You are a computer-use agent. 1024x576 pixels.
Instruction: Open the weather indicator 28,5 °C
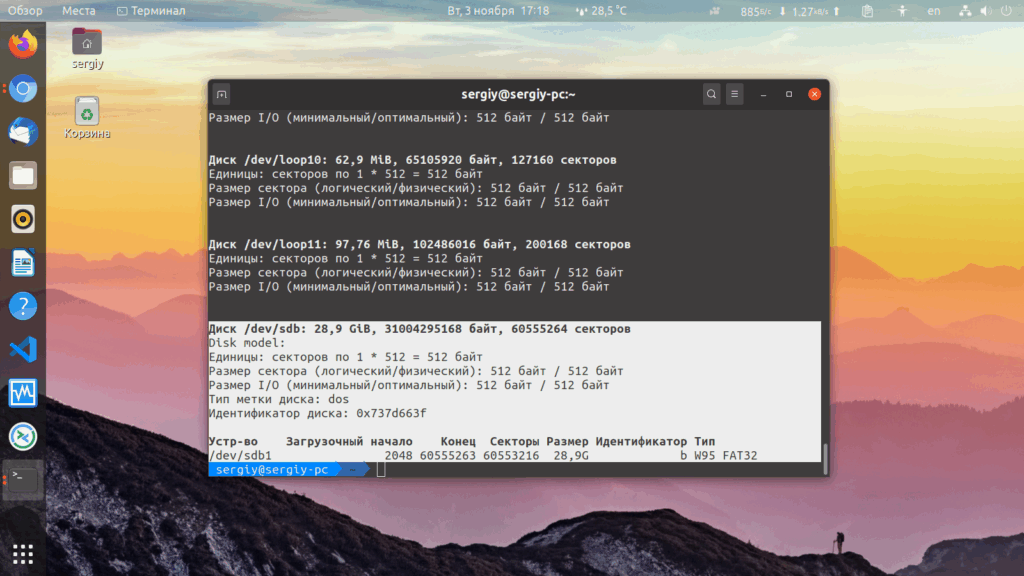pos(601,10)
